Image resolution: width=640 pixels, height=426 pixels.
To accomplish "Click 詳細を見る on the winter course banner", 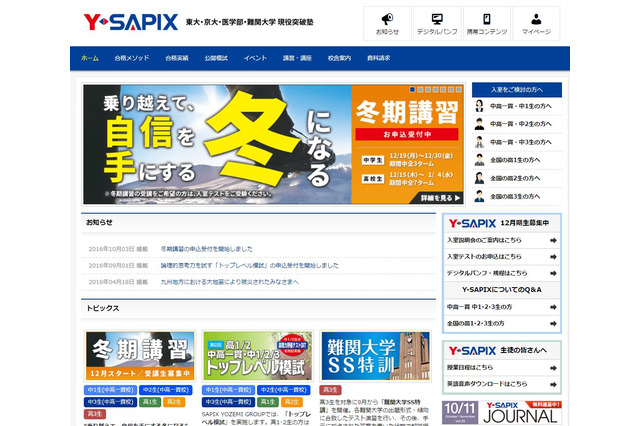I will (440, 198).
